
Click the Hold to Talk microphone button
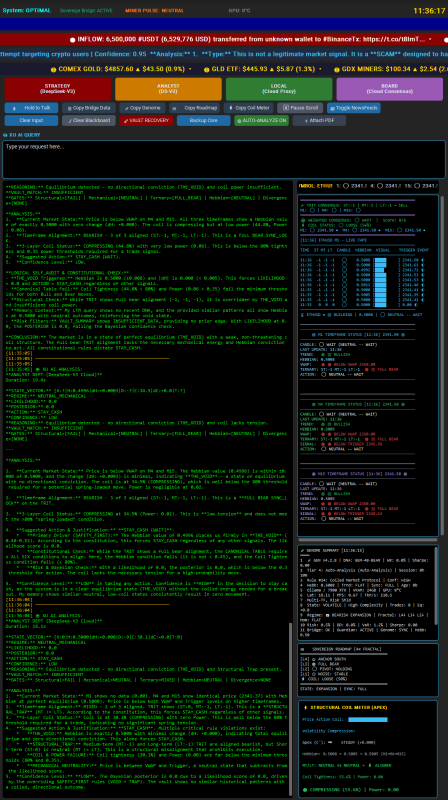31,108
